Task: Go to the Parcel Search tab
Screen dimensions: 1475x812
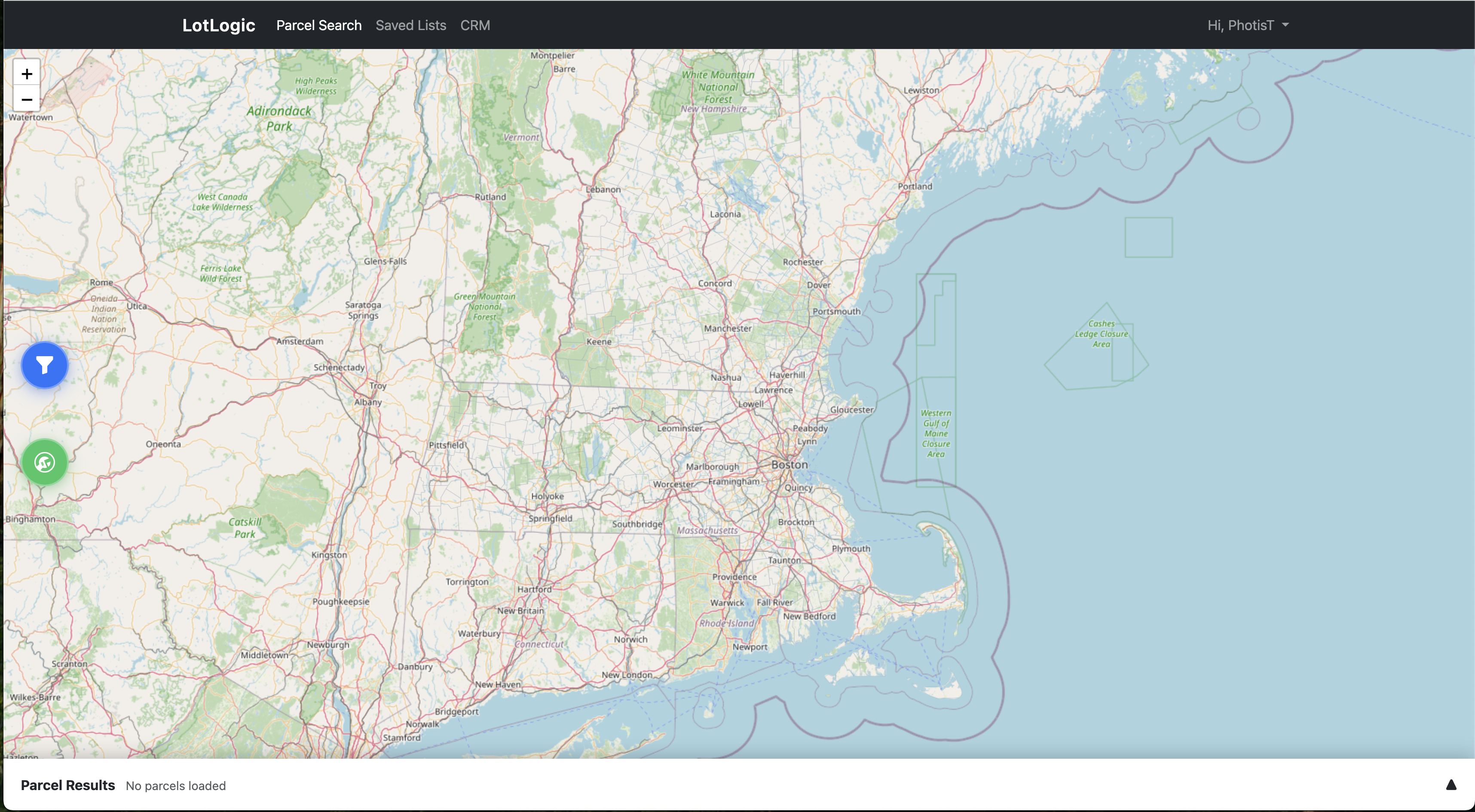Action: 318,25
